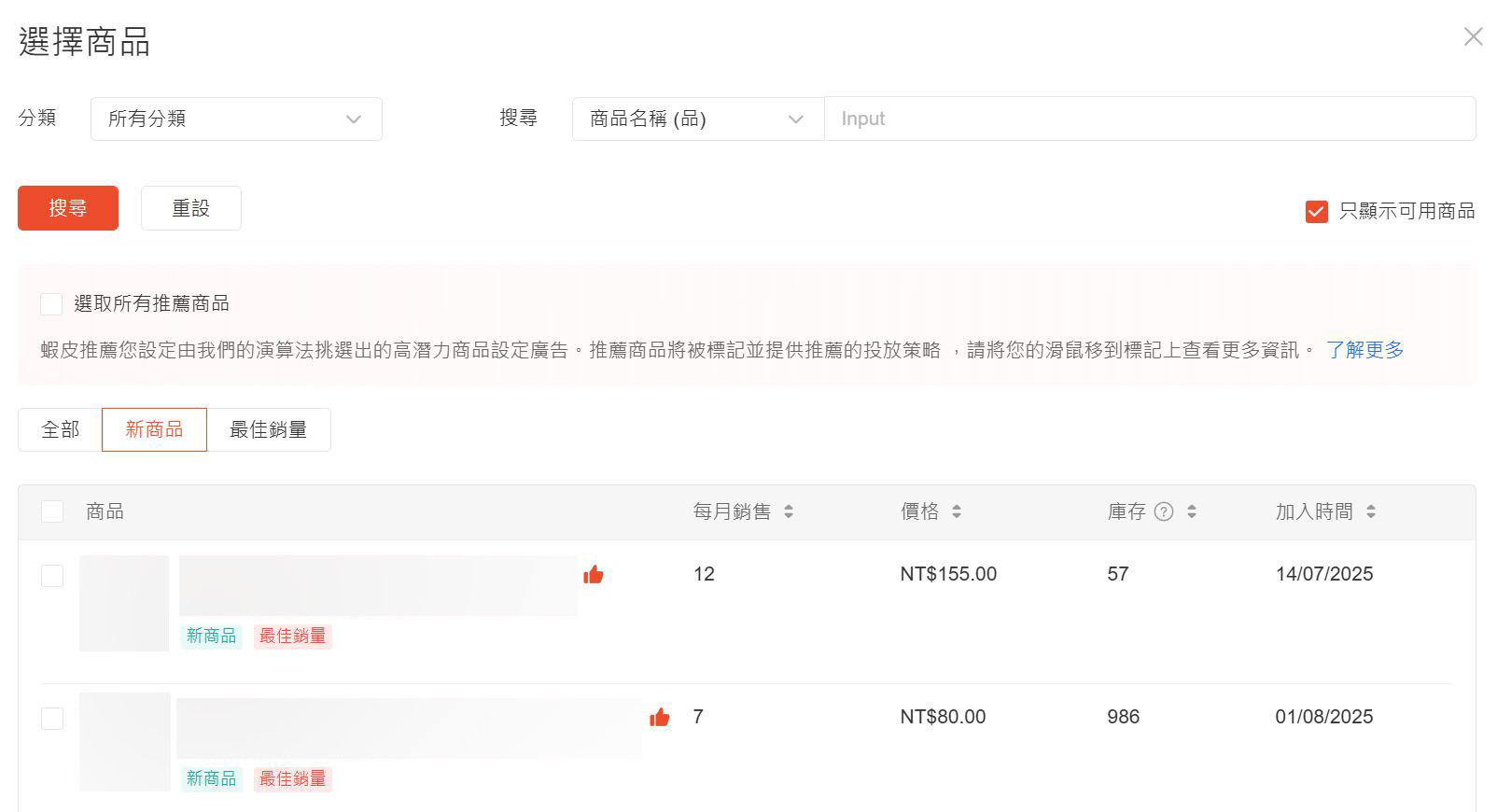Sort by 每月銷售 using sort arrows

coord(789,511)
